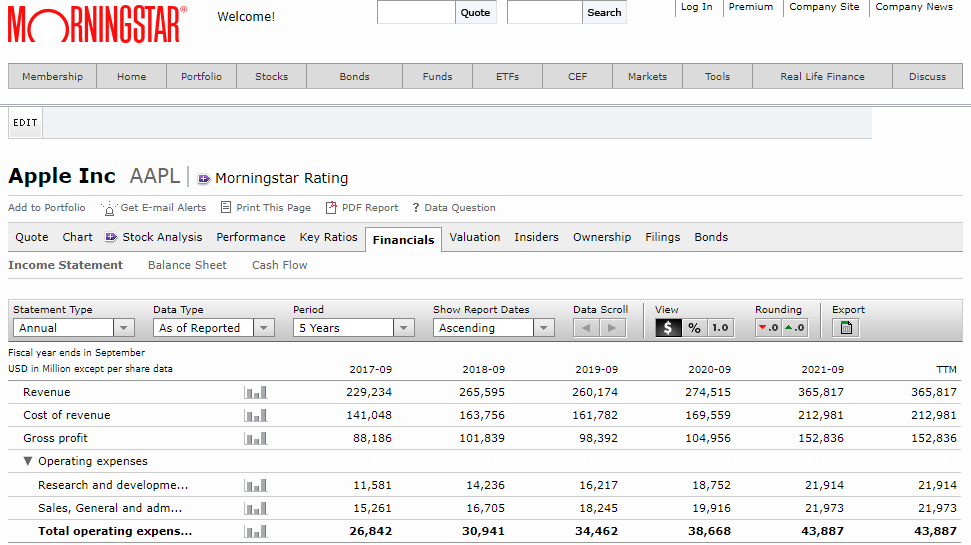The height and width of the screenshot is (545, 971).
Task: Open the Data Type As of Reported dropdown
Action: pos(214,328)
